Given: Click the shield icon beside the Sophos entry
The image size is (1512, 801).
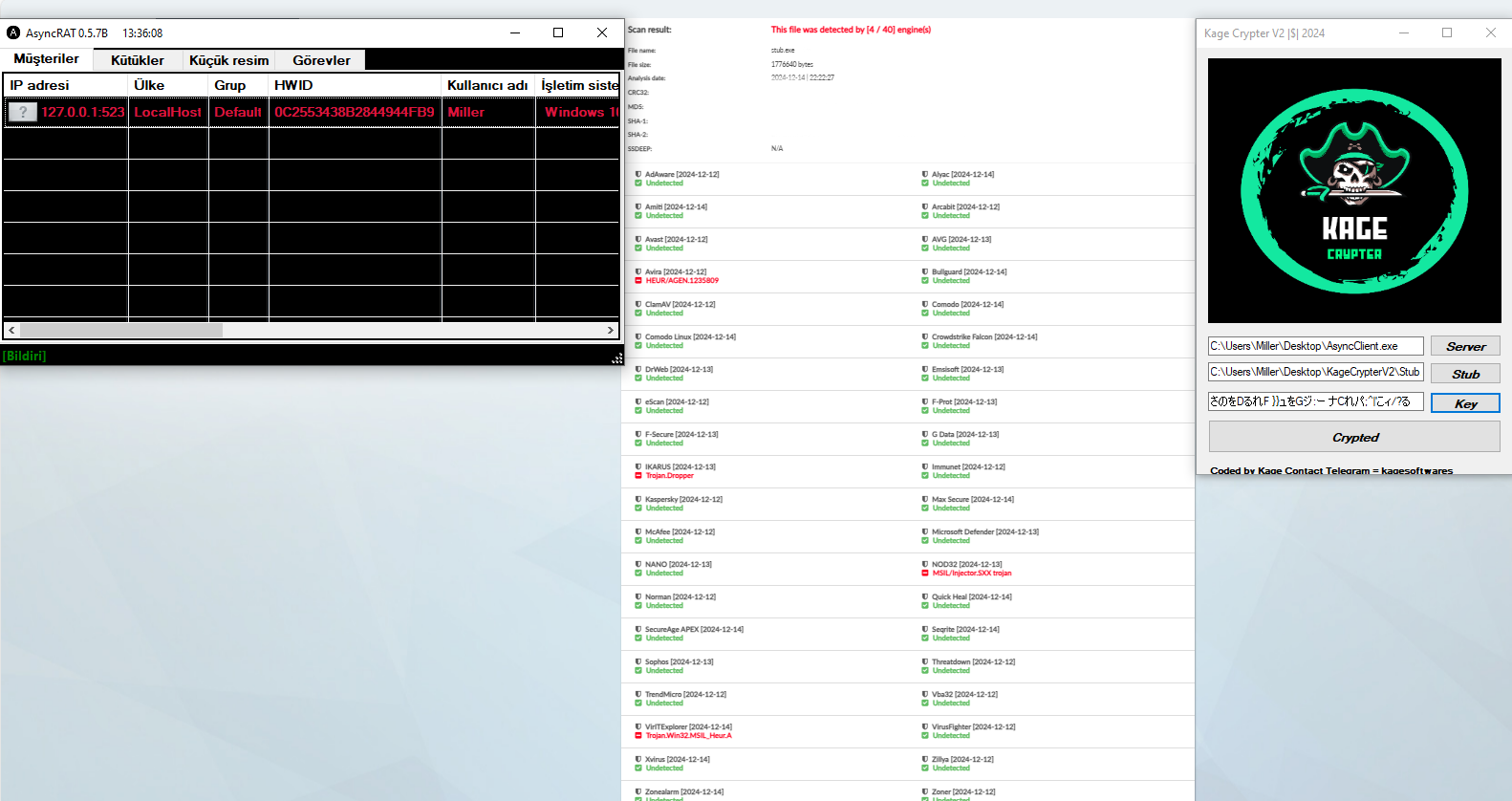Looking at the screenshot, I should pyautogui.click(x=638, y=661).
